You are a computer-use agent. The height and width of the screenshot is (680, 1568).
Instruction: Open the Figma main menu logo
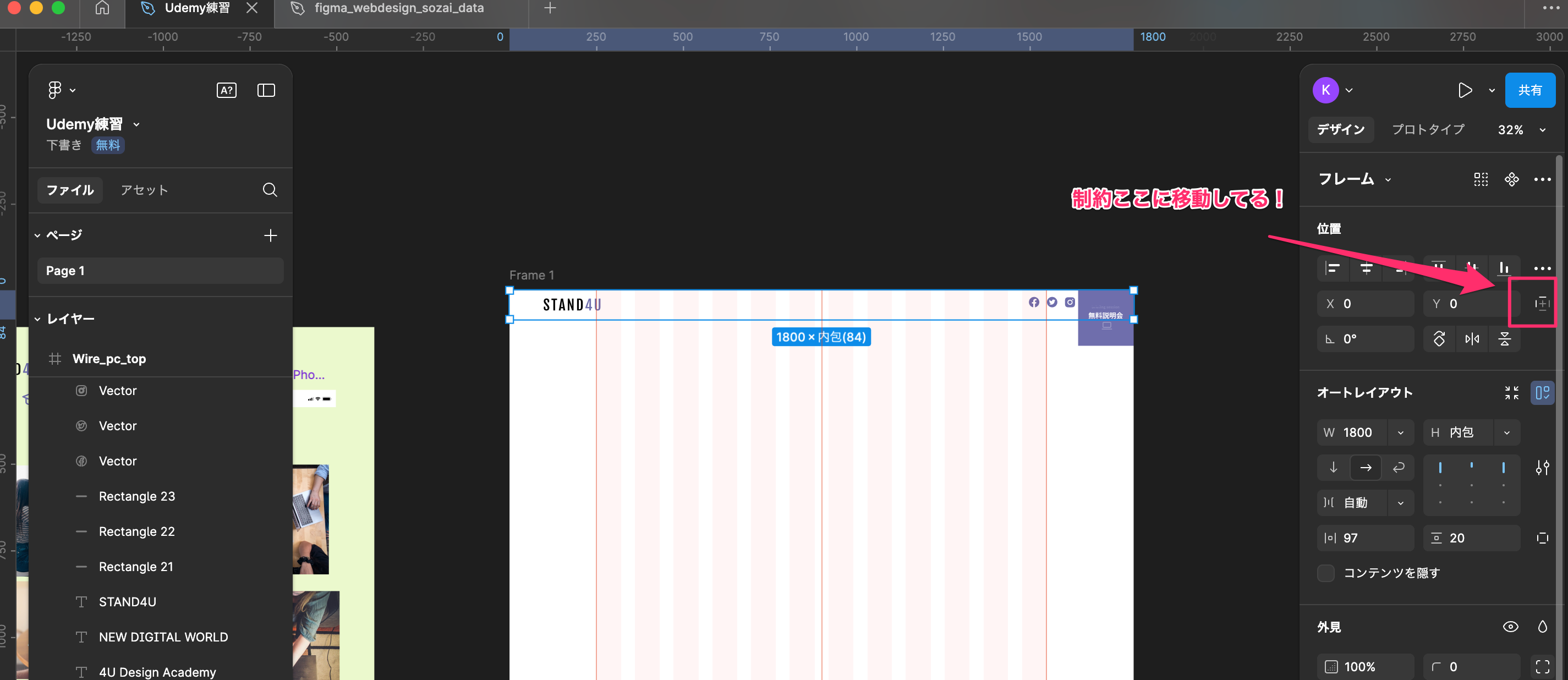click(x=56, y=90)
